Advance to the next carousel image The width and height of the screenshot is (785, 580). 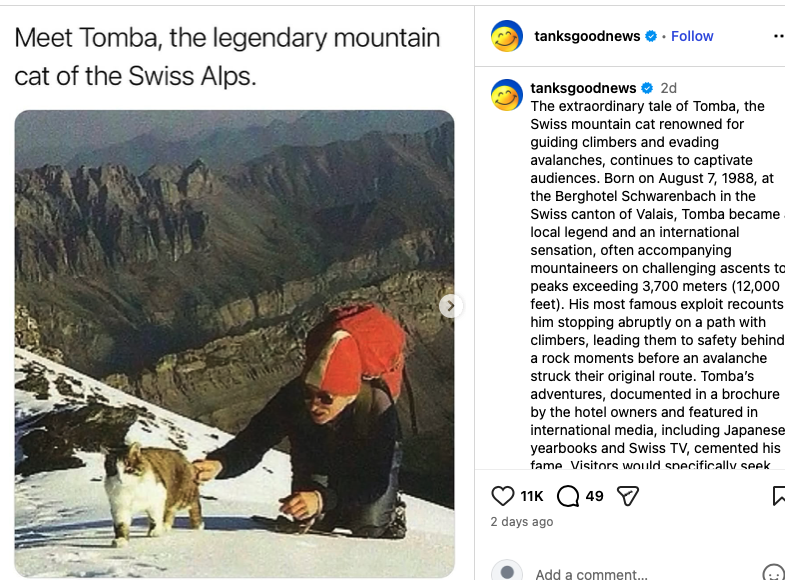click(451, 306)
